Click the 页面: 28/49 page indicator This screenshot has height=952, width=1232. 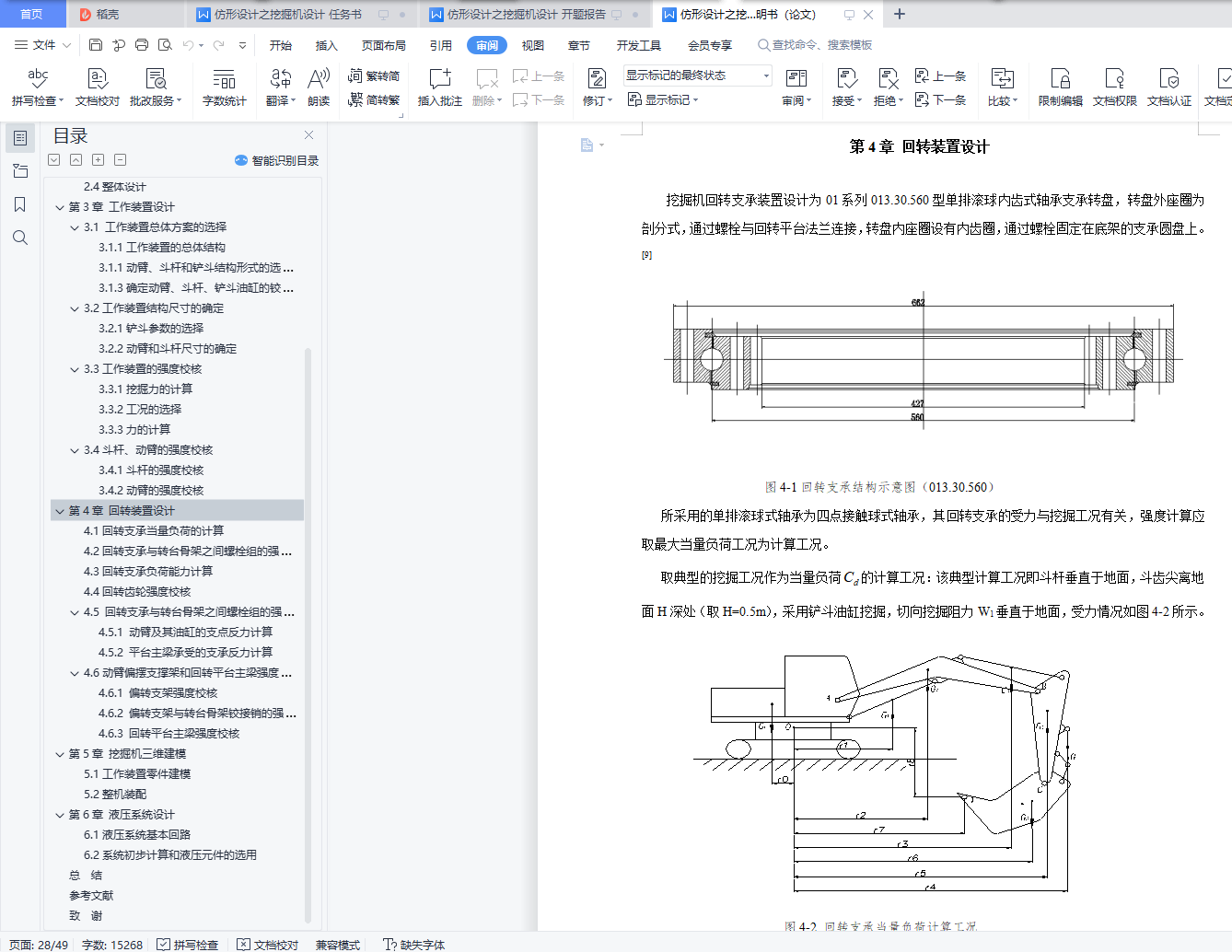click(x=39, y=945)
